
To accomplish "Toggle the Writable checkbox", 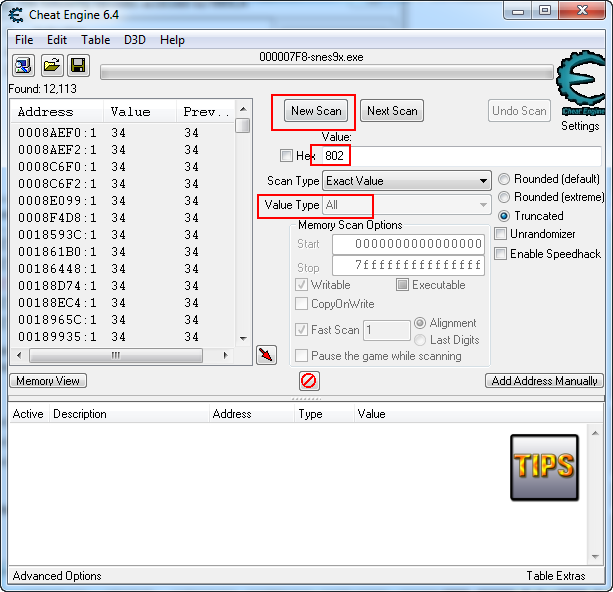I will [x=301, y=285].
